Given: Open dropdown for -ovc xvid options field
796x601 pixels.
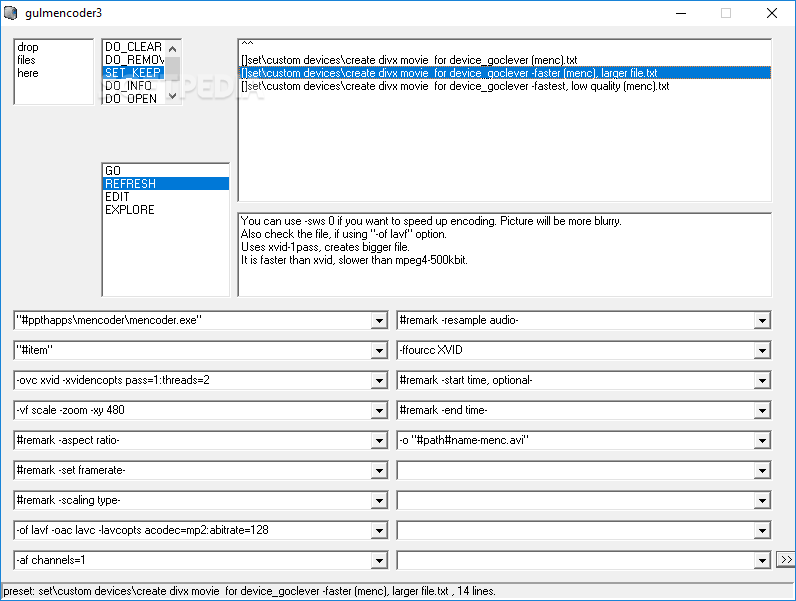Looking at the screenshot, I should (379, 380).
